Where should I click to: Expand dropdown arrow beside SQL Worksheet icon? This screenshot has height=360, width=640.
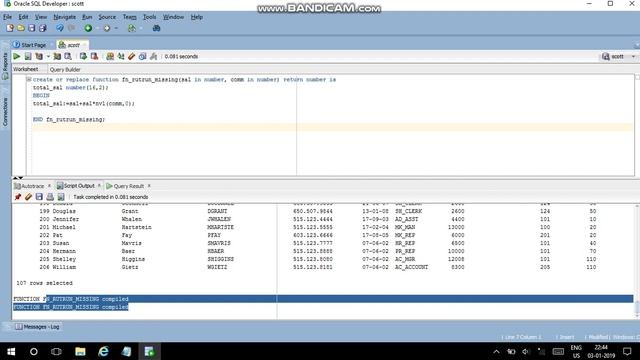click(141, 28)
